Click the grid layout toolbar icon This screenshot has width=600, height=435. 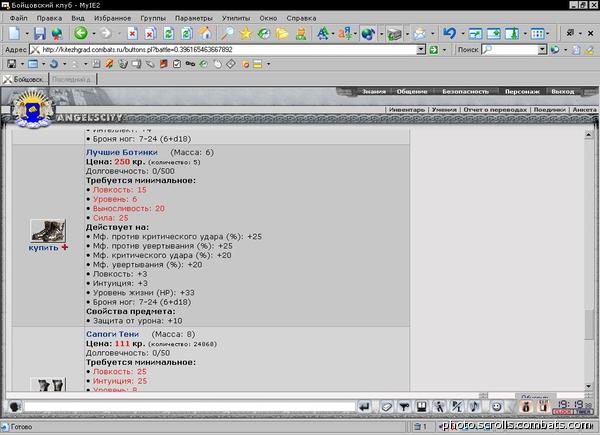pos(537,34)
